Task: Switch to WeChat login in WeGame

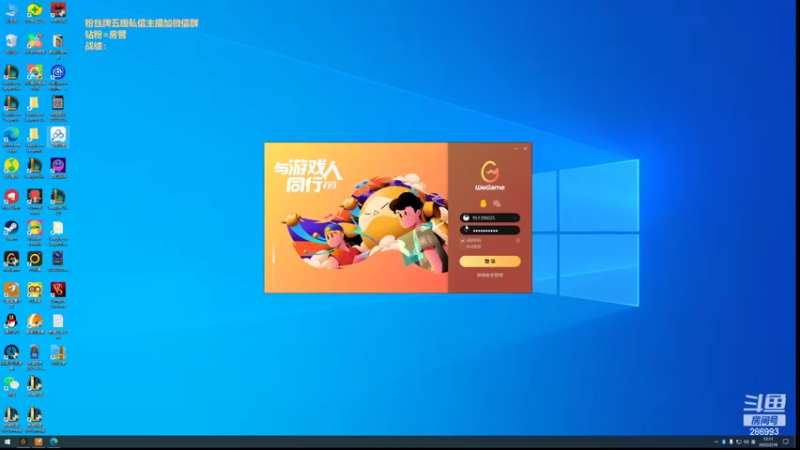Action: pyautogui.click(x=496, y=204)
